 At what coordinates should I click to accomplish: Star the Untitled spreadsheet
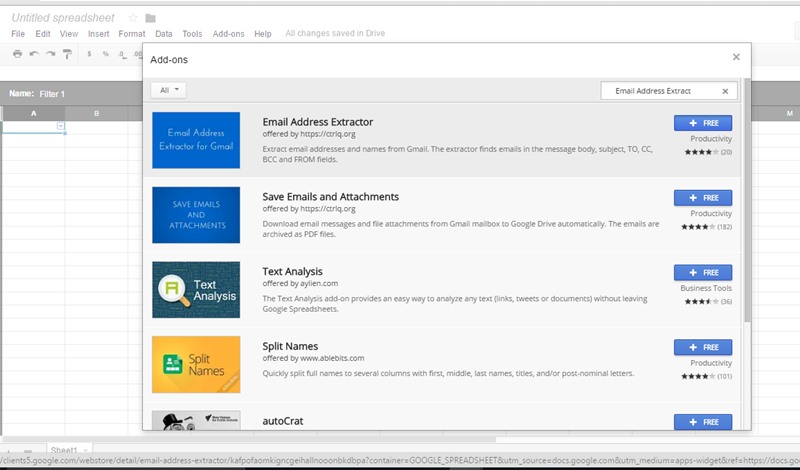pyautogui.click(x=133, y=18)
